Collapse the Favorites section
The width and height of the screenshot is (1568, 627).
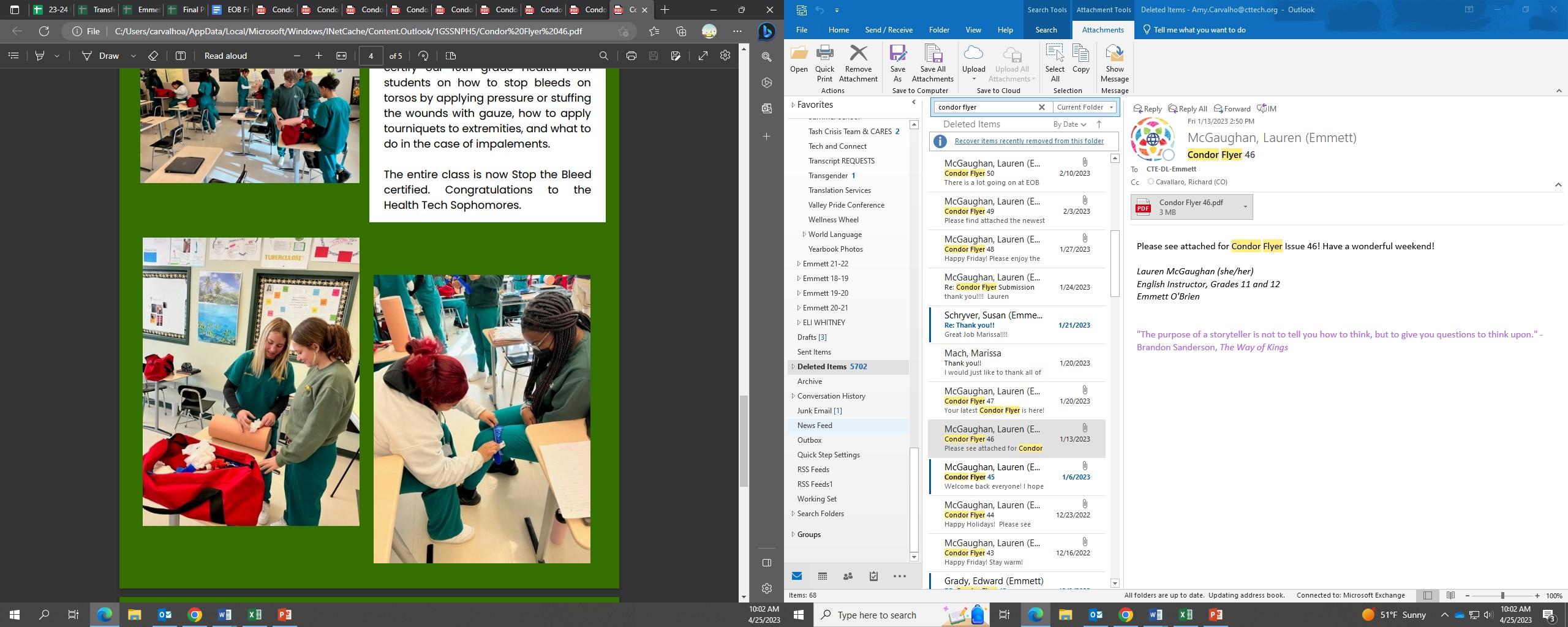[793, 105]
